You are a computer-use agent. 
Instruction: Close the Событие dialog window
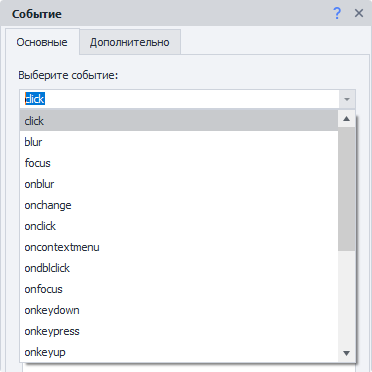[359, 13]
